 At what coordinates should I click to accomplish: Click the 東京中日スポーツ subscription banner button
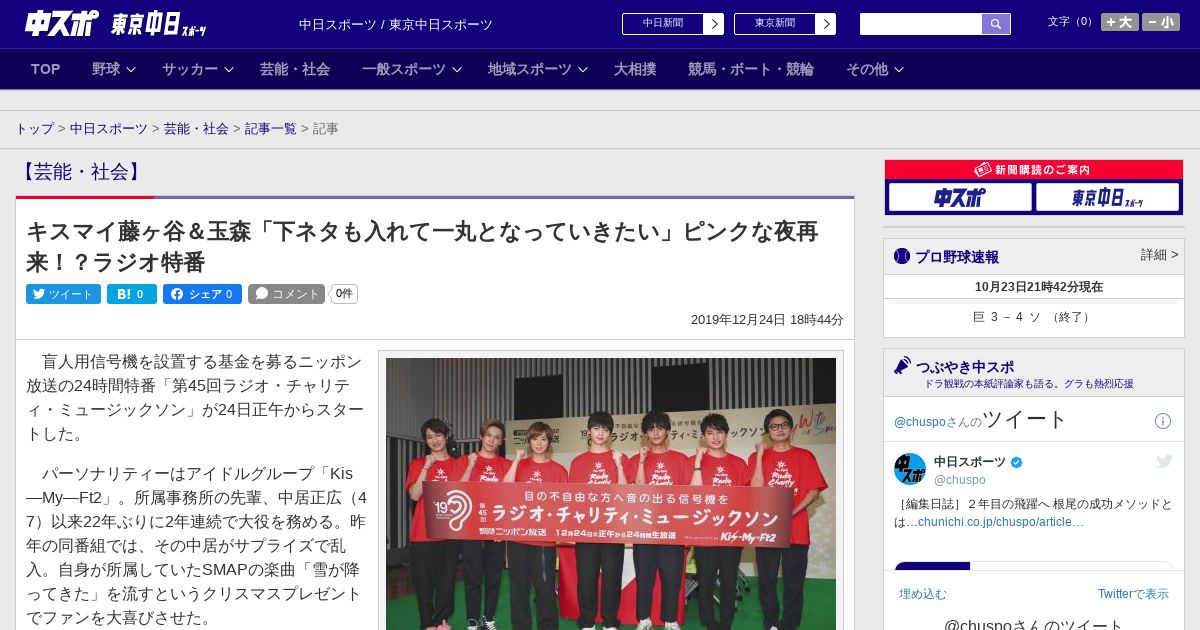[x=1107, y=198]
